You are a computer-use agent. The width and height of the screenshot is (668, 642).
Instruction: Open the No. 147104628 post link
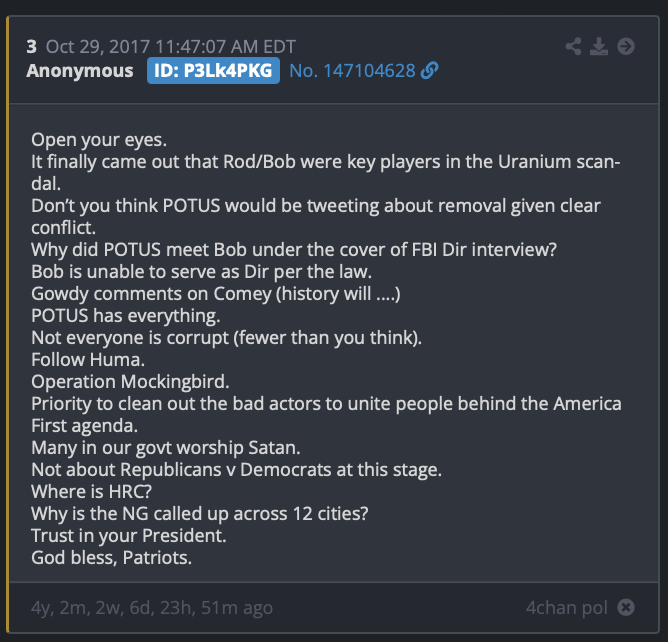coord(352,71)
